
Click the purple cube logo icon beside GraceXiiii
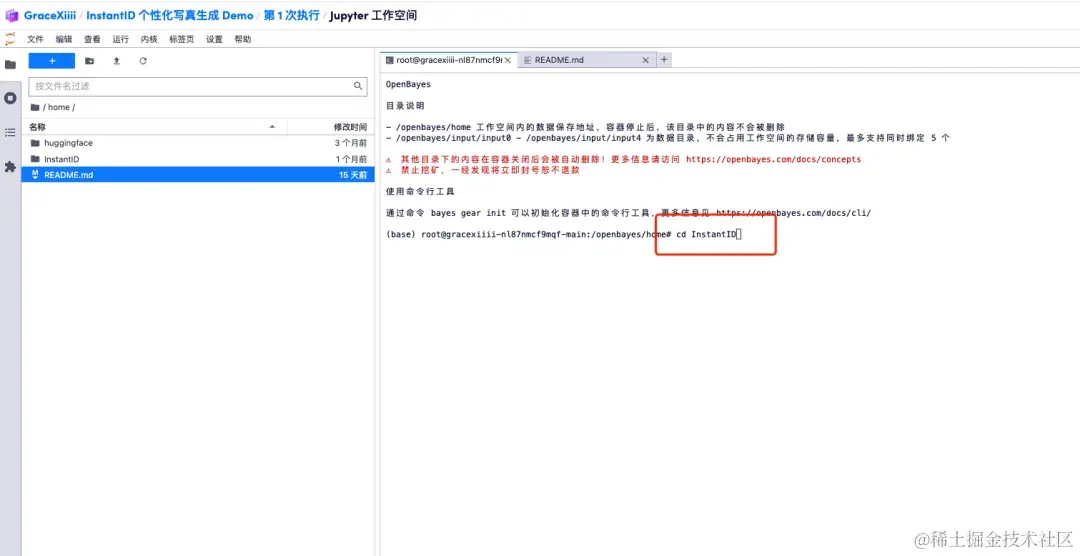coord(12,15)
